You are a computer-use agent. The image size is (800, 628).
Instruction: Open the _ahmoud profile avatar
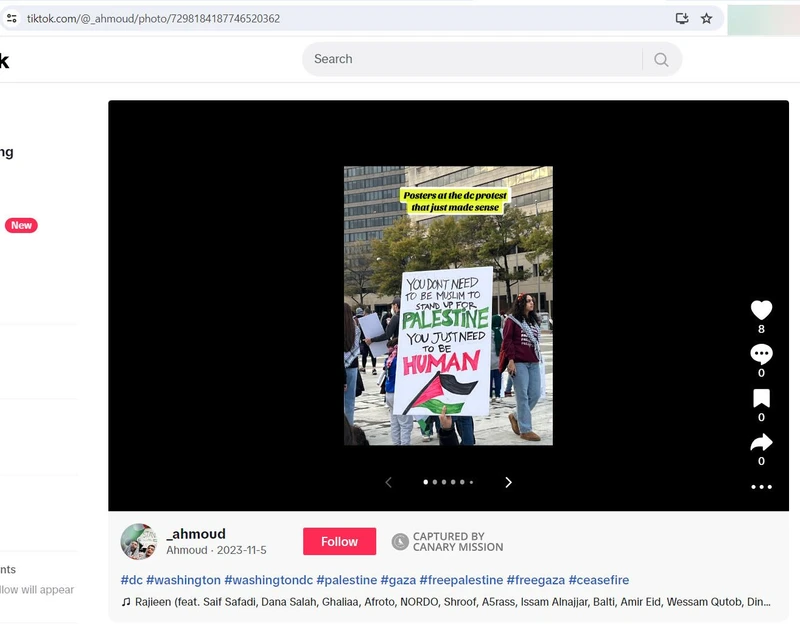139,541
